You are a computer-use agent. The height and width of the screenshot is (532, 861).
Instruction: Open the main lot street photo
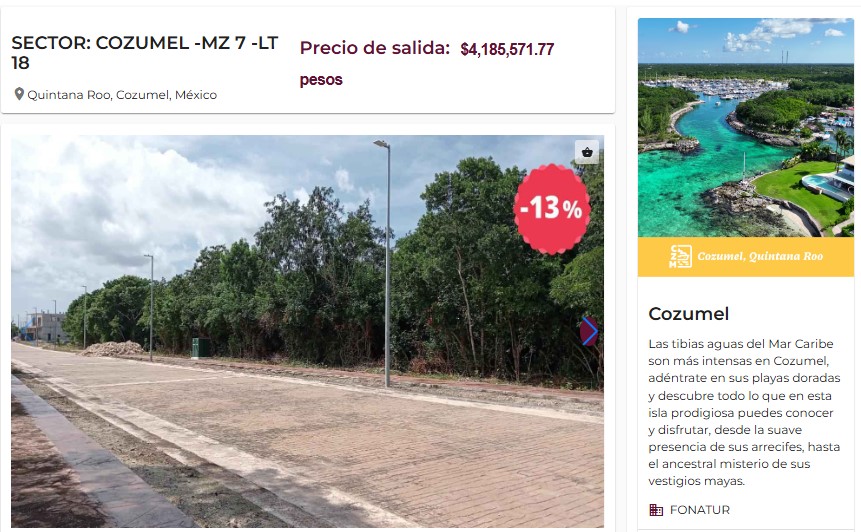pos(308,332)
